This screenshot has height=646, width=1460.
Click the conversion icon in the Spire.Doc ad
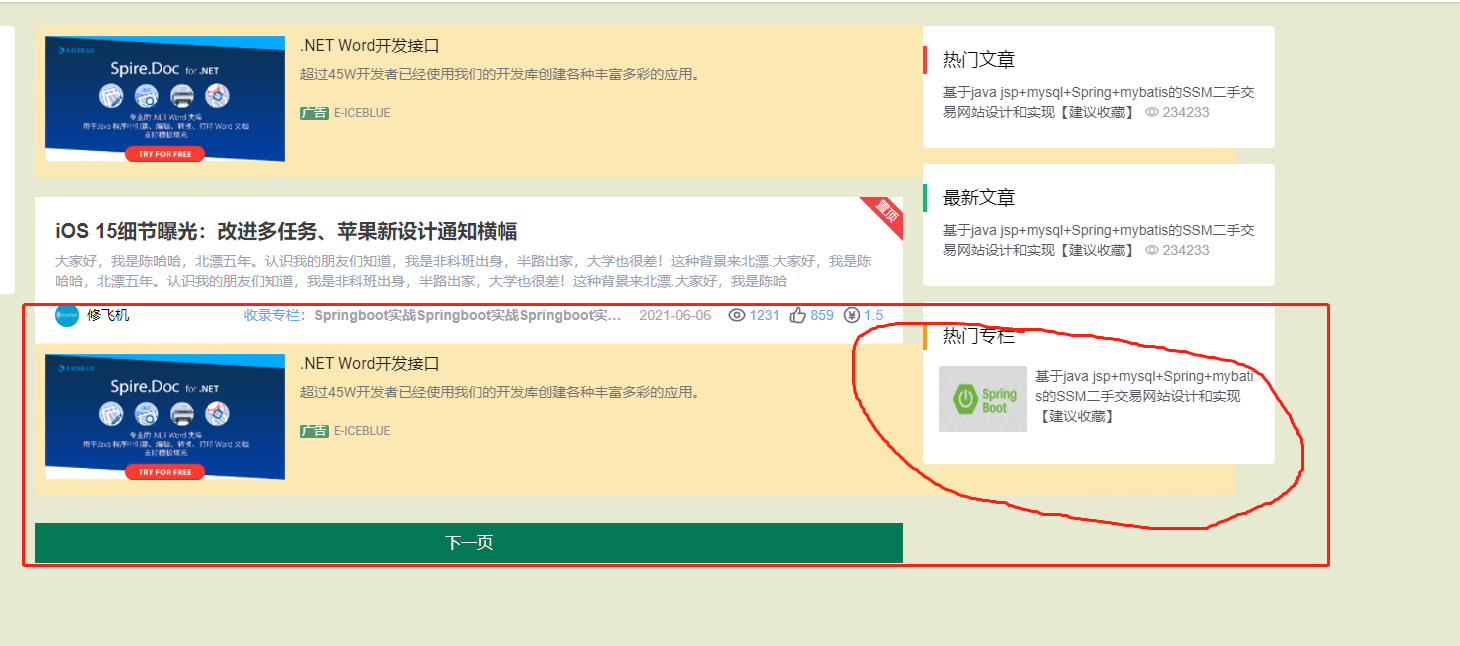tap(215, 95)
